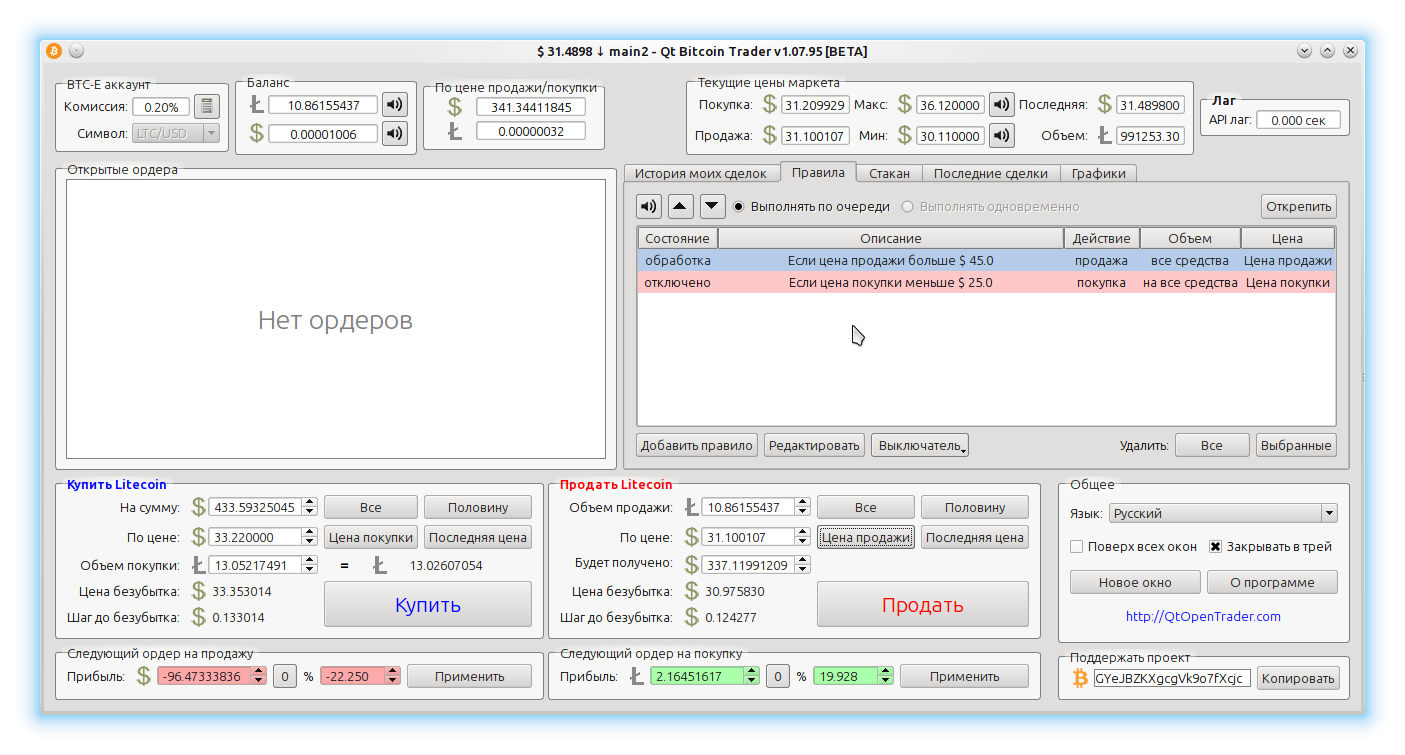Toggle sound for the Litecoin balance
The height and width of the screenshot is (755, 1405).
(x=395, y=105)
